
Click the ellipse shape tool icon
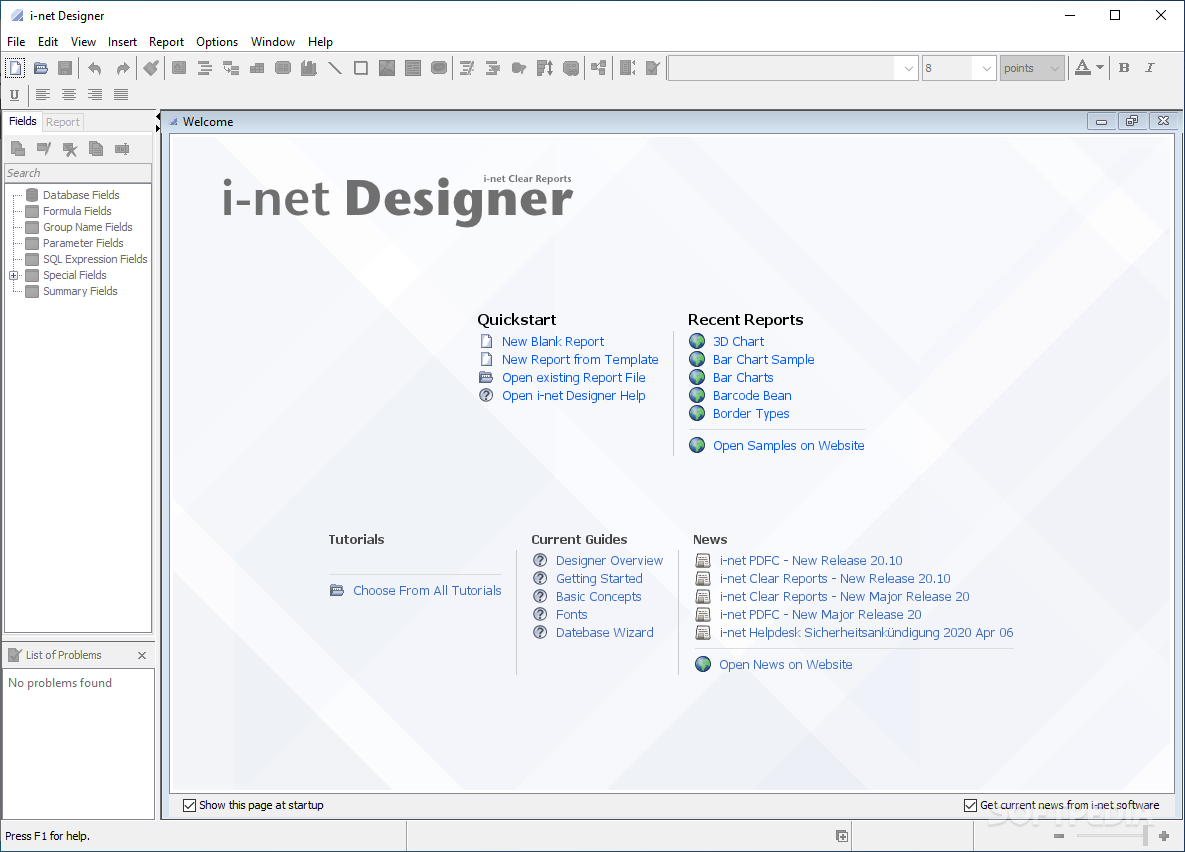(438, 68)
